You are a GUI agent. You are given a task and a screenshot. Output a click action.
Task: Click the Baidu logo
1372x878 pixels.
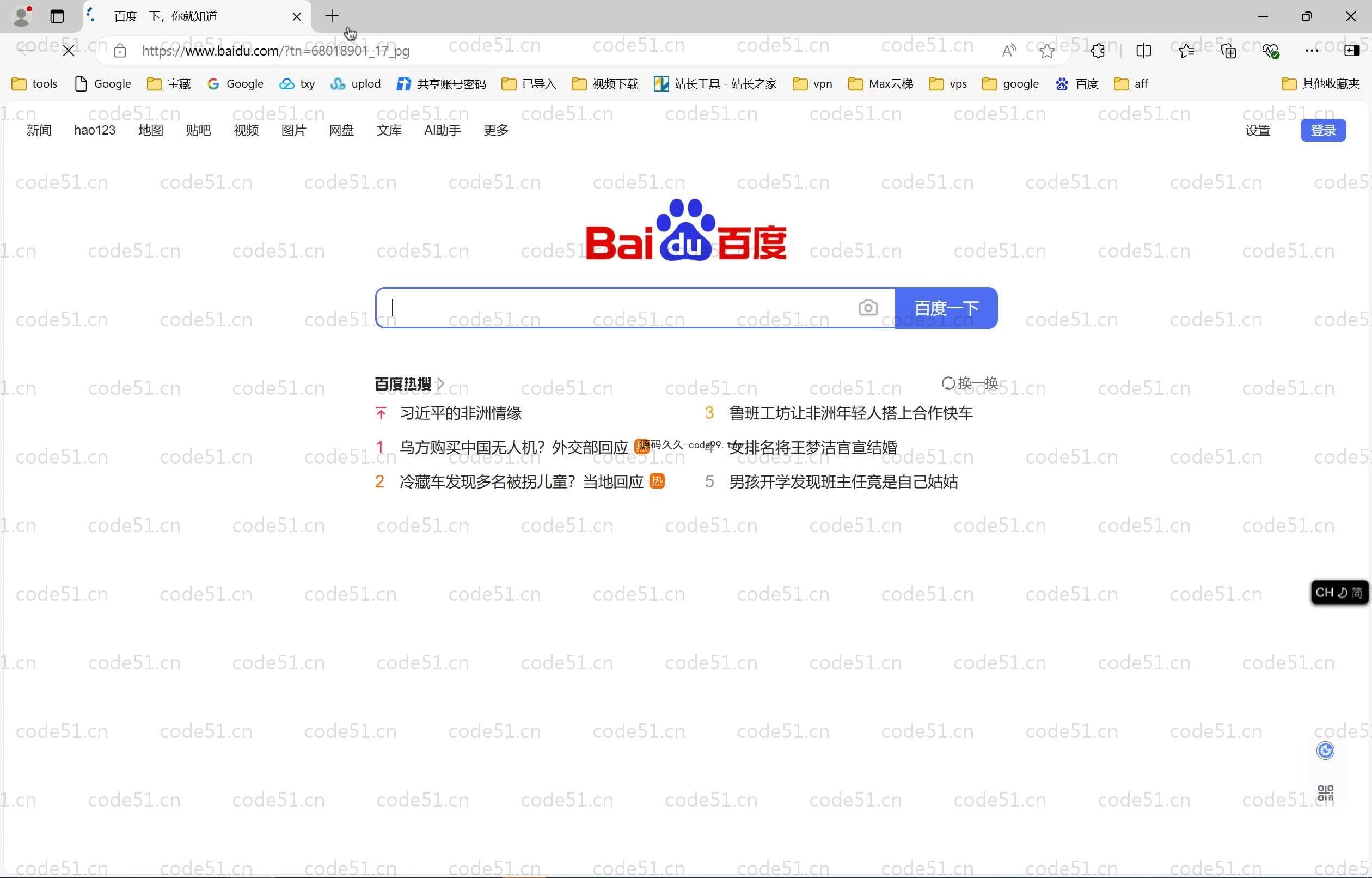(x=686, y=230)
